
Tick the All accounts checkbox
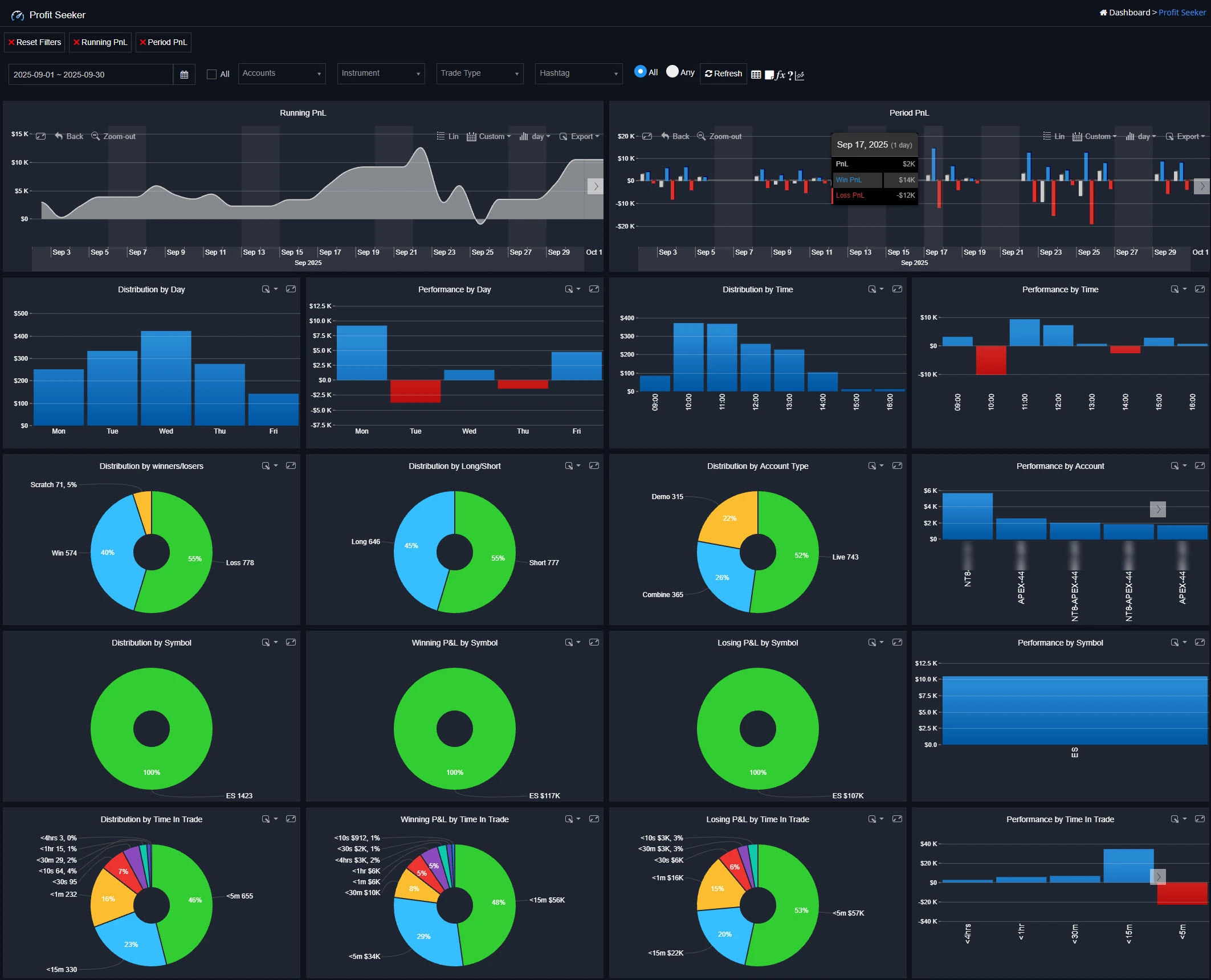point(211,74)
